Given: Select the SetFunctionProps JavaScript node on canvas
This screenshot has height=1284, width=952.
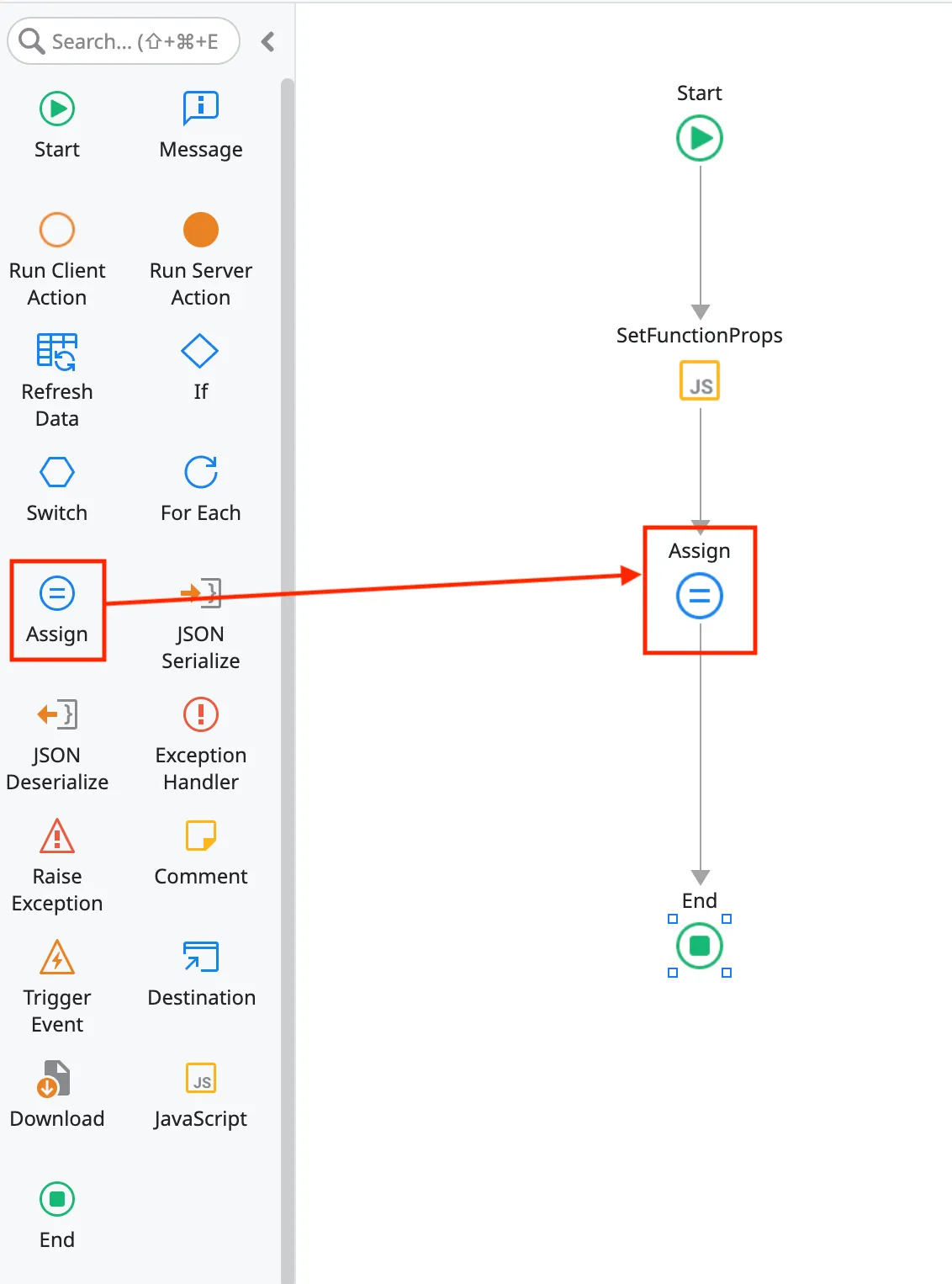Looking at the screenshot, I should click(700, 381).
